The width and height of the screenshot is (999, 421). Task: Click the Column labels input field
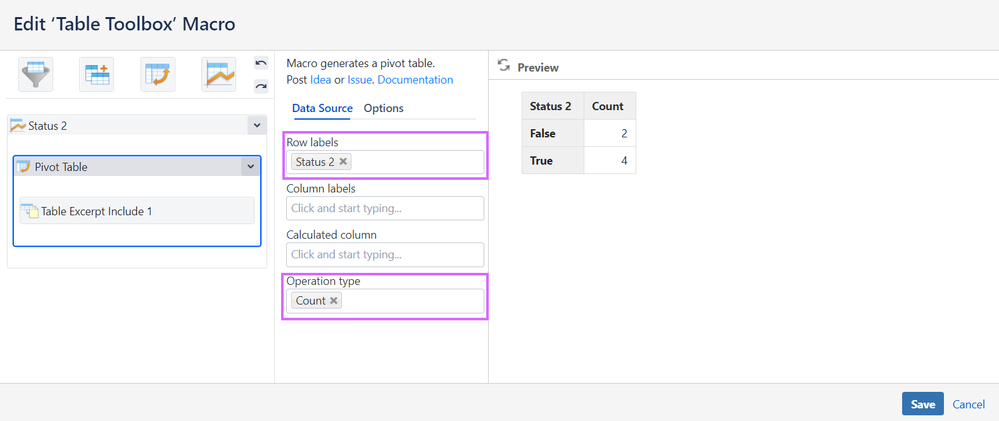pos(385,208)
